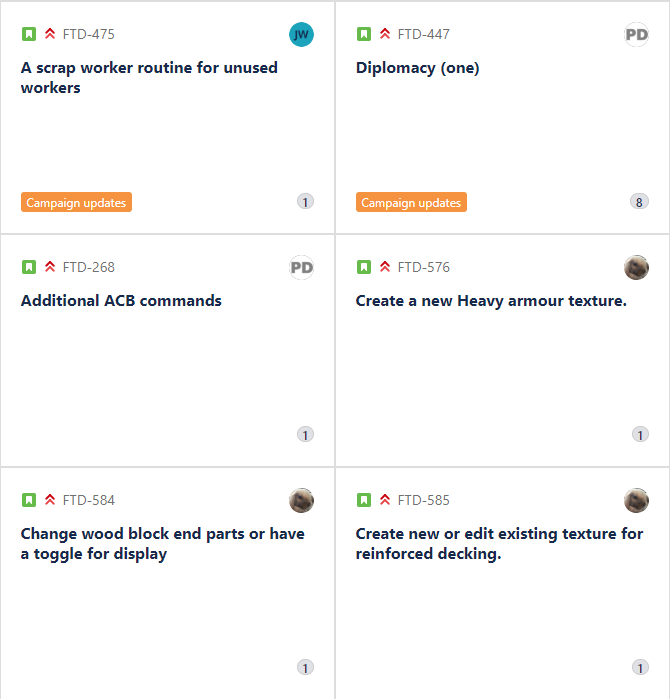Click the photo avatar on FTD-576 card

point(636,267)
